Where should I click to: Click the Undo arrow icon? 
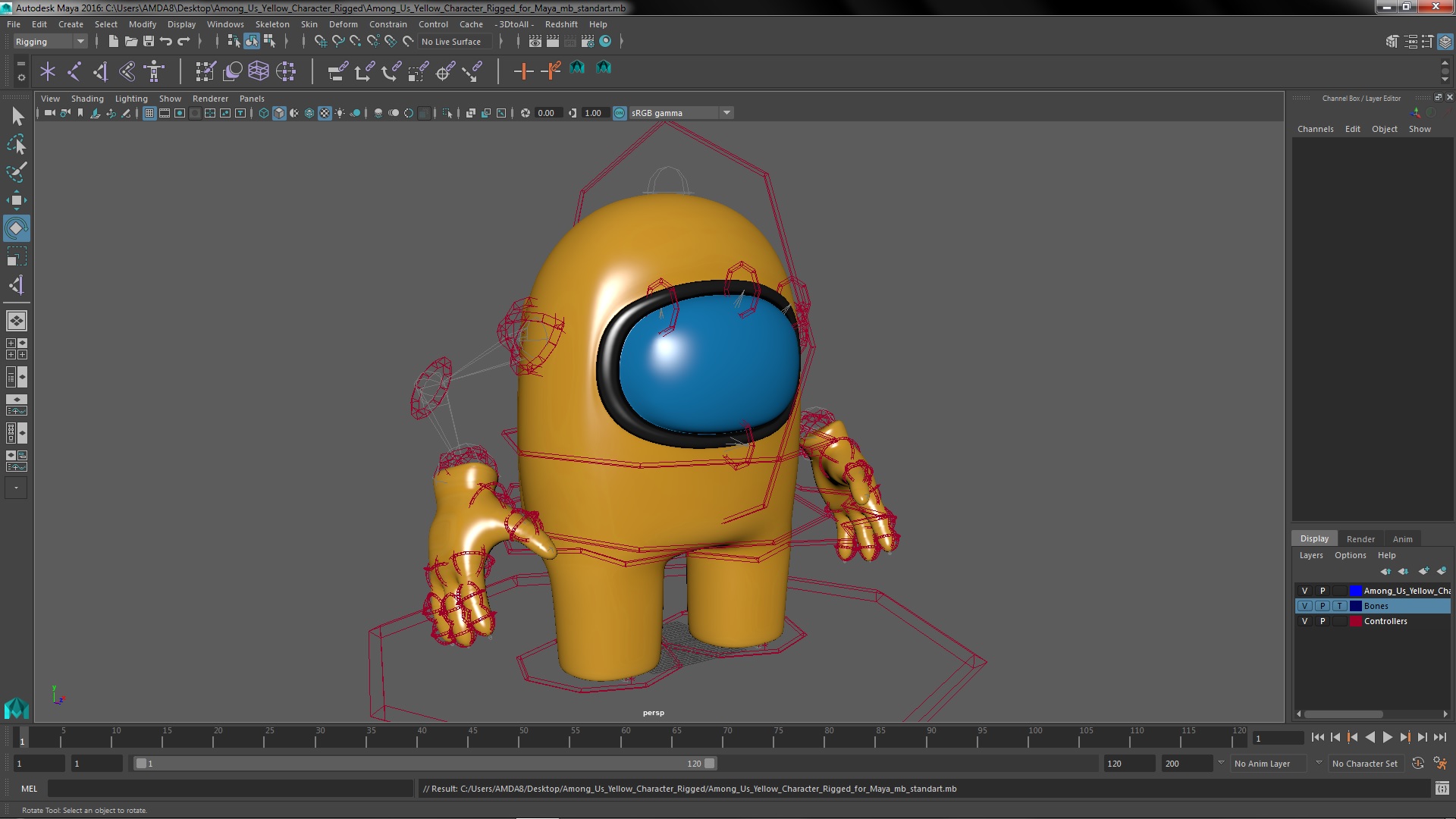(166, 42)
